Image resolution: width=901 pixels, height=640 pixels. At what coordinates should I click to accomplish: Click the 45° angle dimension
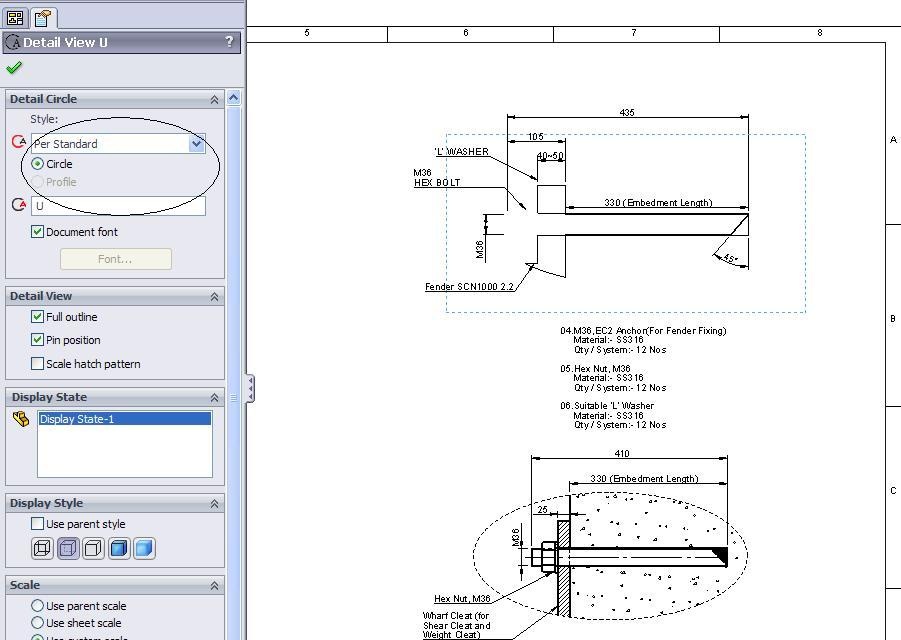[x=730, y=259]
